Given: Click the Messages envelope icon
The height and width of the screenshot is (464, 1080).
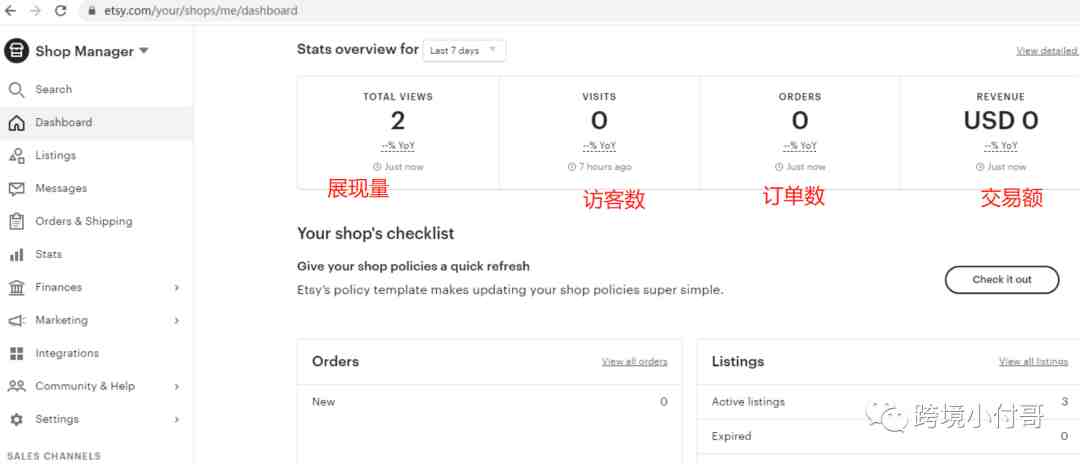Looking at the screenshot, I should [x=17, y=189].
